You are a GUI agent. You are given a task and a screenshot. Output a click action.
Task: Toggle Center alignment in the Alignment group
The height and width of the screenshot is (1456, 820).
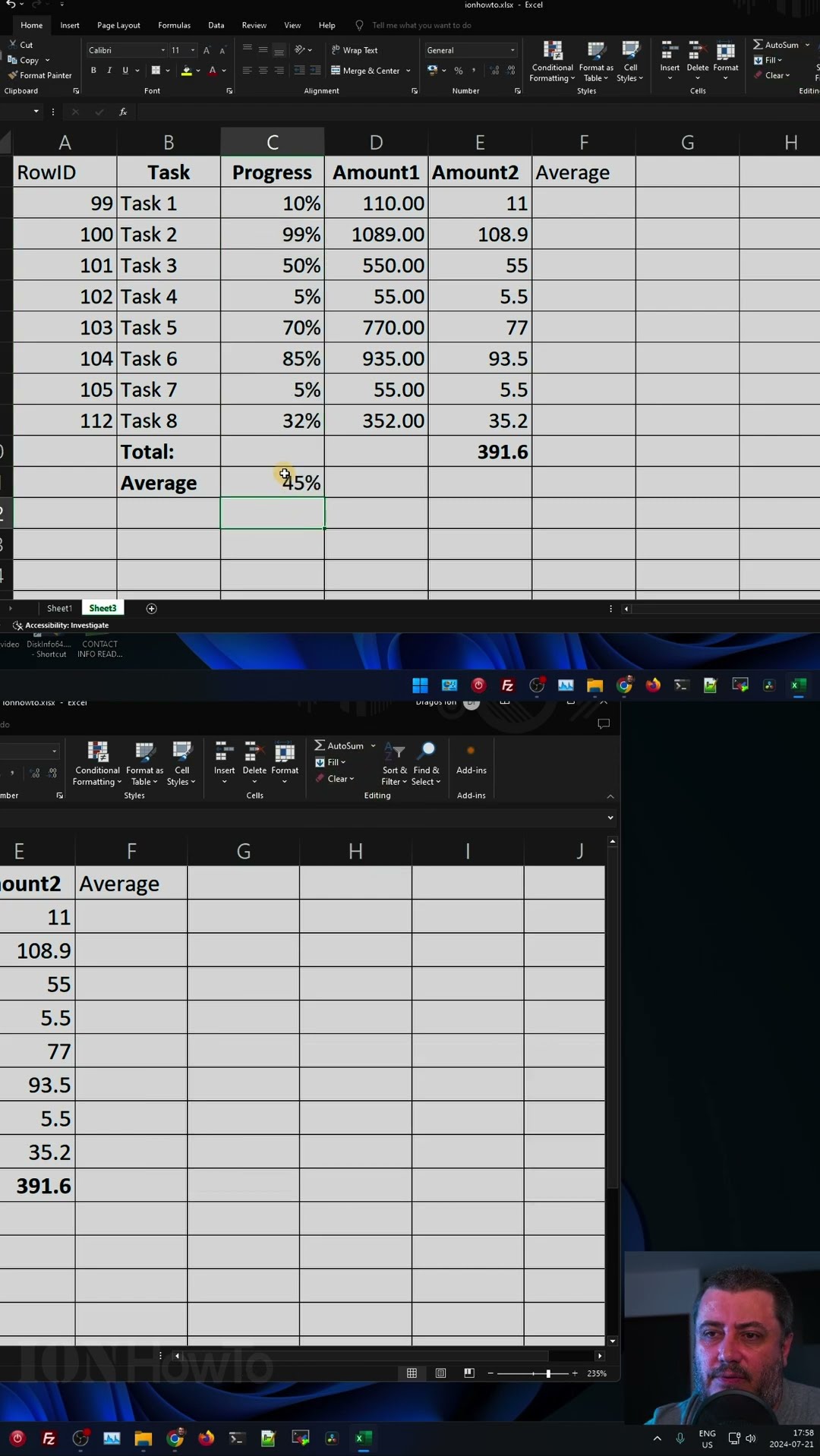coord(263,71)
